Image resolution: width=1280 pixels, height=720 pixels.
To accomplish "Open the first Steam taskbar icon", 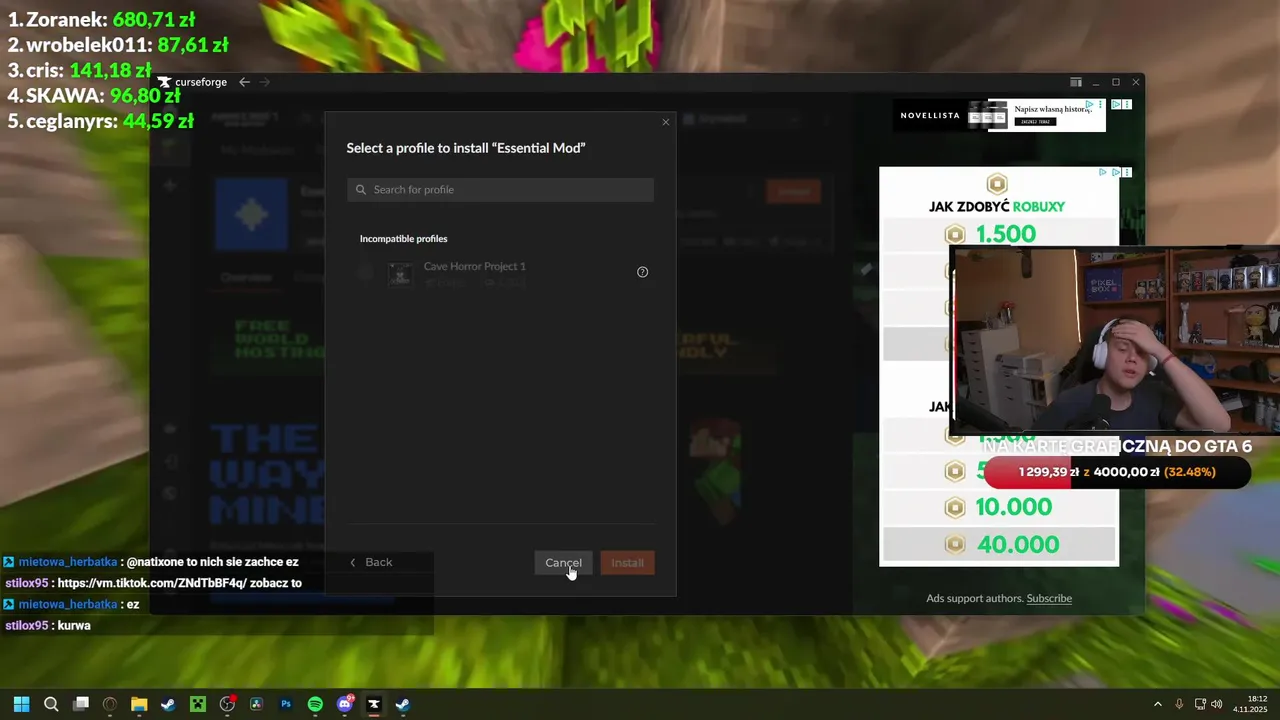I will [168, 704].
